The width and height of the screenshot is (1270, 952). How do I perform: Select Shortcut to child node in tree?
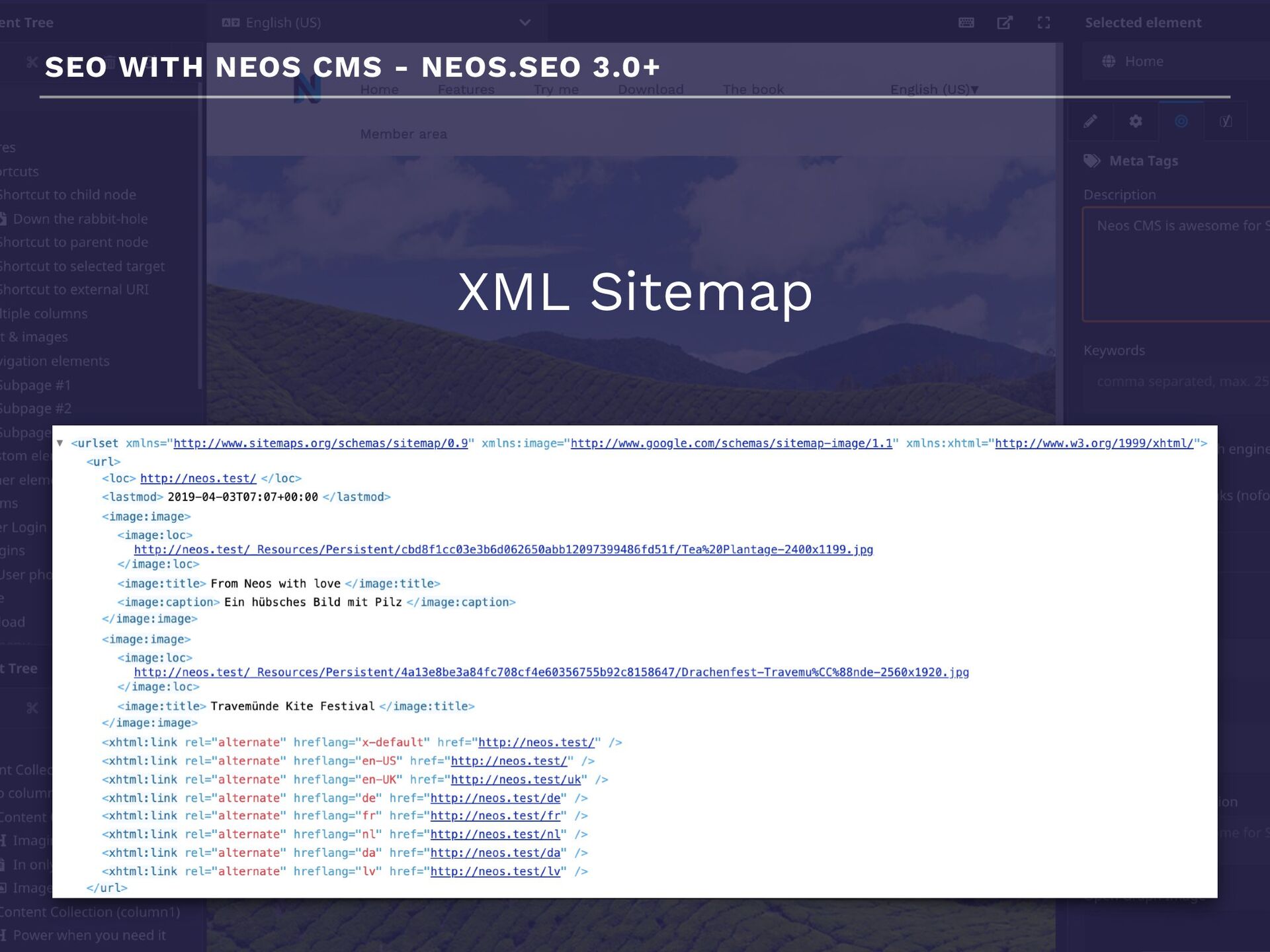click(67, 195)
